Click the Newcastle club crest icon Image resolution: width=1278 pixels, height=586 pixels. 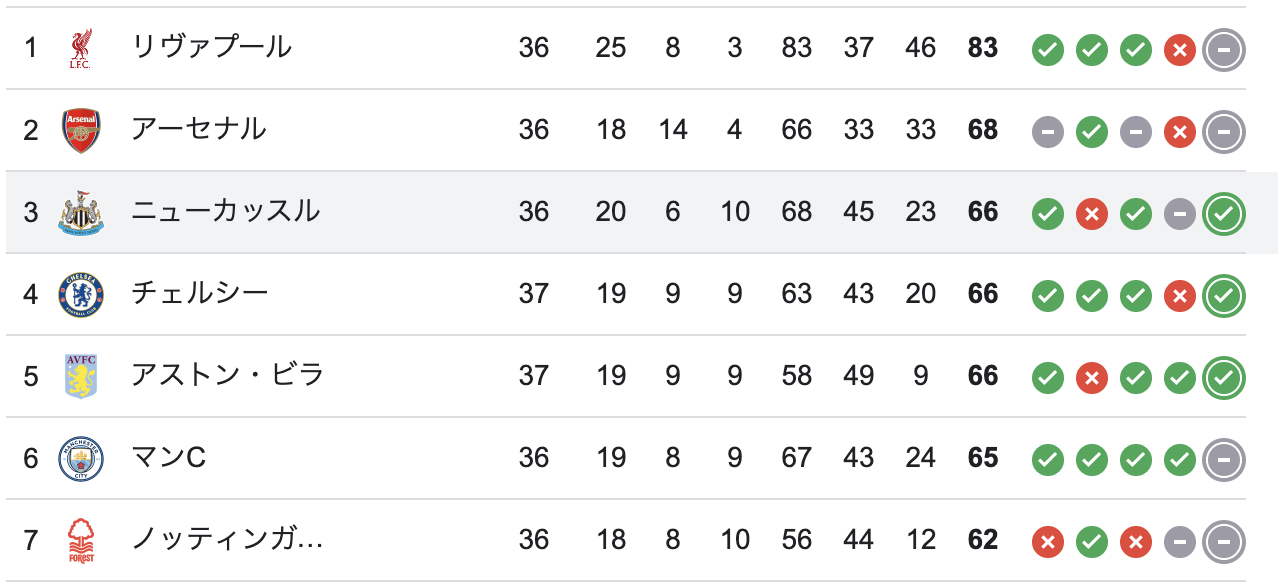(81, 212)
